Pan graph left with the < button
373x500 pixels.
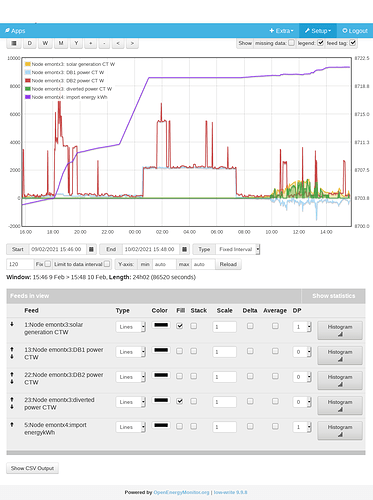[118, 43]
